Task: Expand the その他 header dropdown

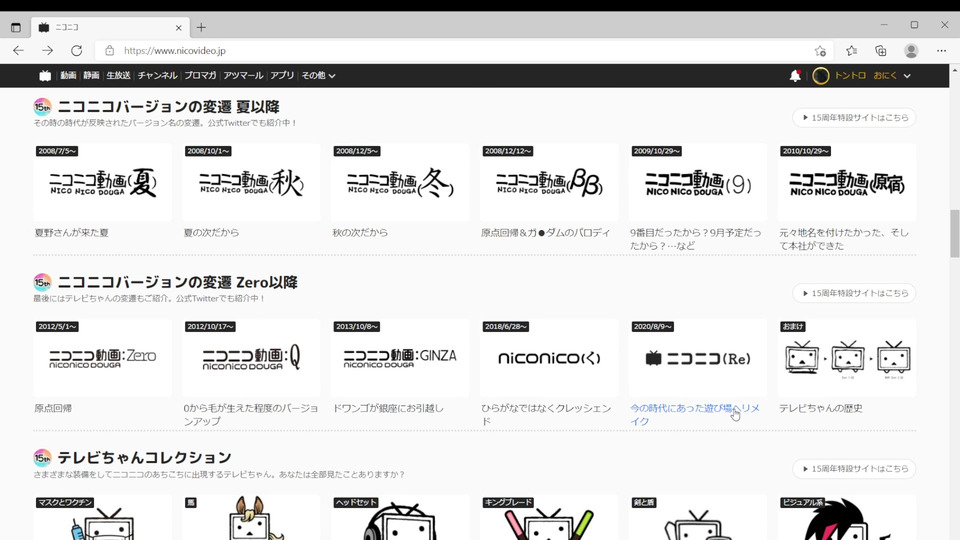Action: pyautogui.click(x=318, y=75)
